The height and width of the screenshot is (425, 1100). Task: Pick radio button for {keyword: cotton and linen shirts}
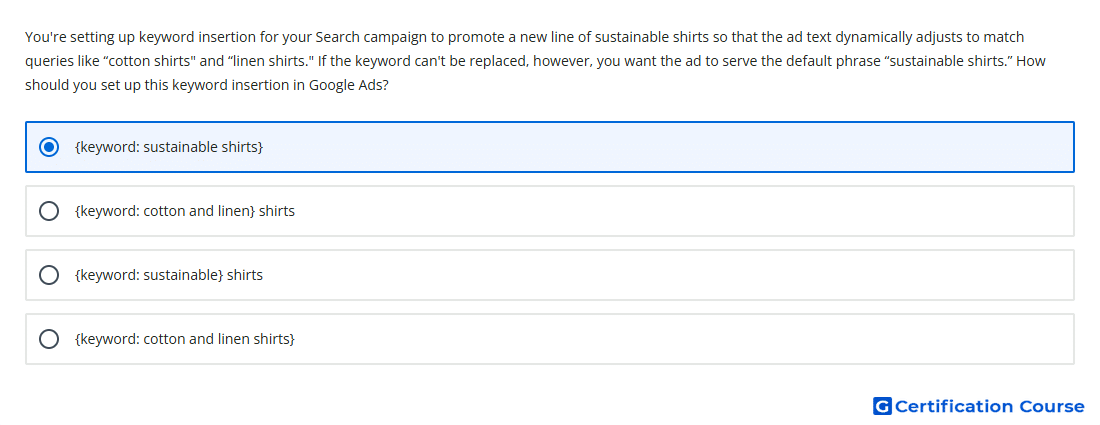click(x=48, y=339)
